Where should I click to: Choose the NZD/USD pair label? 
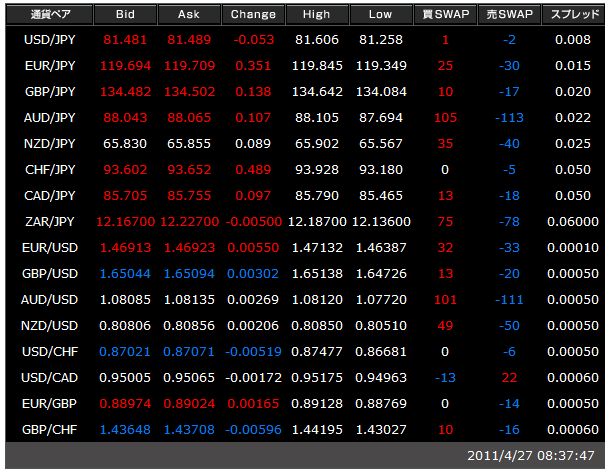click(x=49, y=326)
